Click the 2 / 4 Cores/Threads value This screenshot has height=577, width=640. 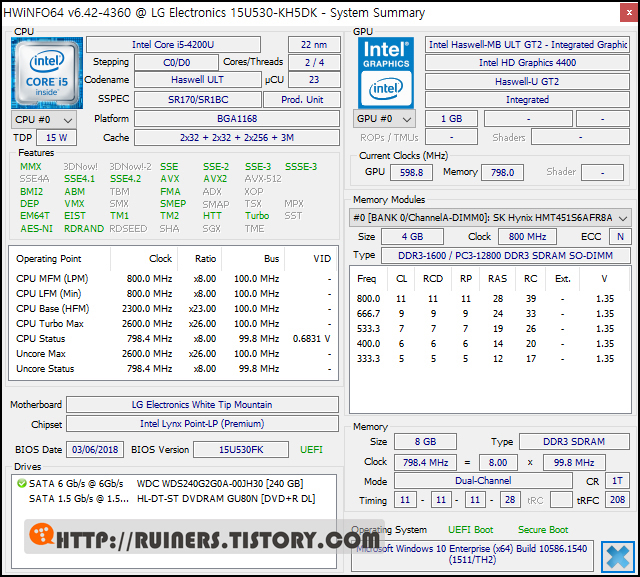pyautogui.click(x=314, y=62)
